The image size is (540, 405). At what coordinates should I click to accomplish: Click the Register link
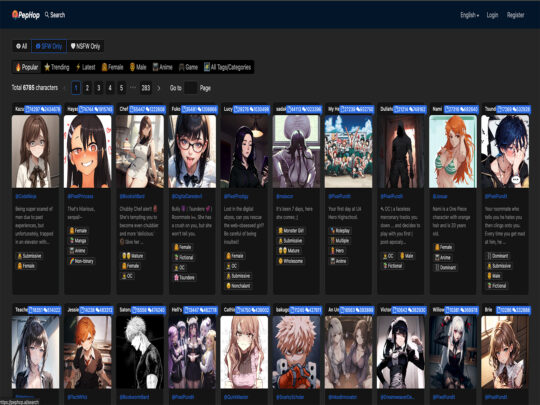pos(515,15)
